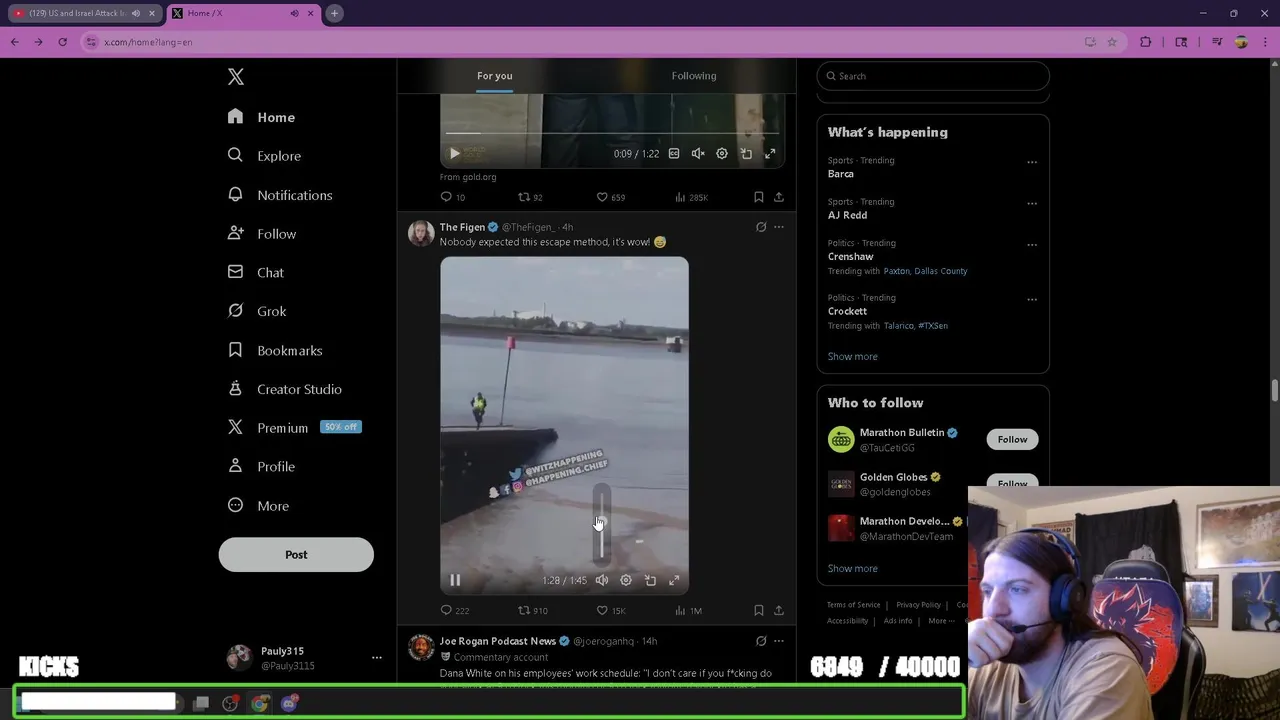This screenshot has height=720, width=1280.
Task: Click the X logo in sidebar
Action: pyautogui.click(x=235, y=77)
